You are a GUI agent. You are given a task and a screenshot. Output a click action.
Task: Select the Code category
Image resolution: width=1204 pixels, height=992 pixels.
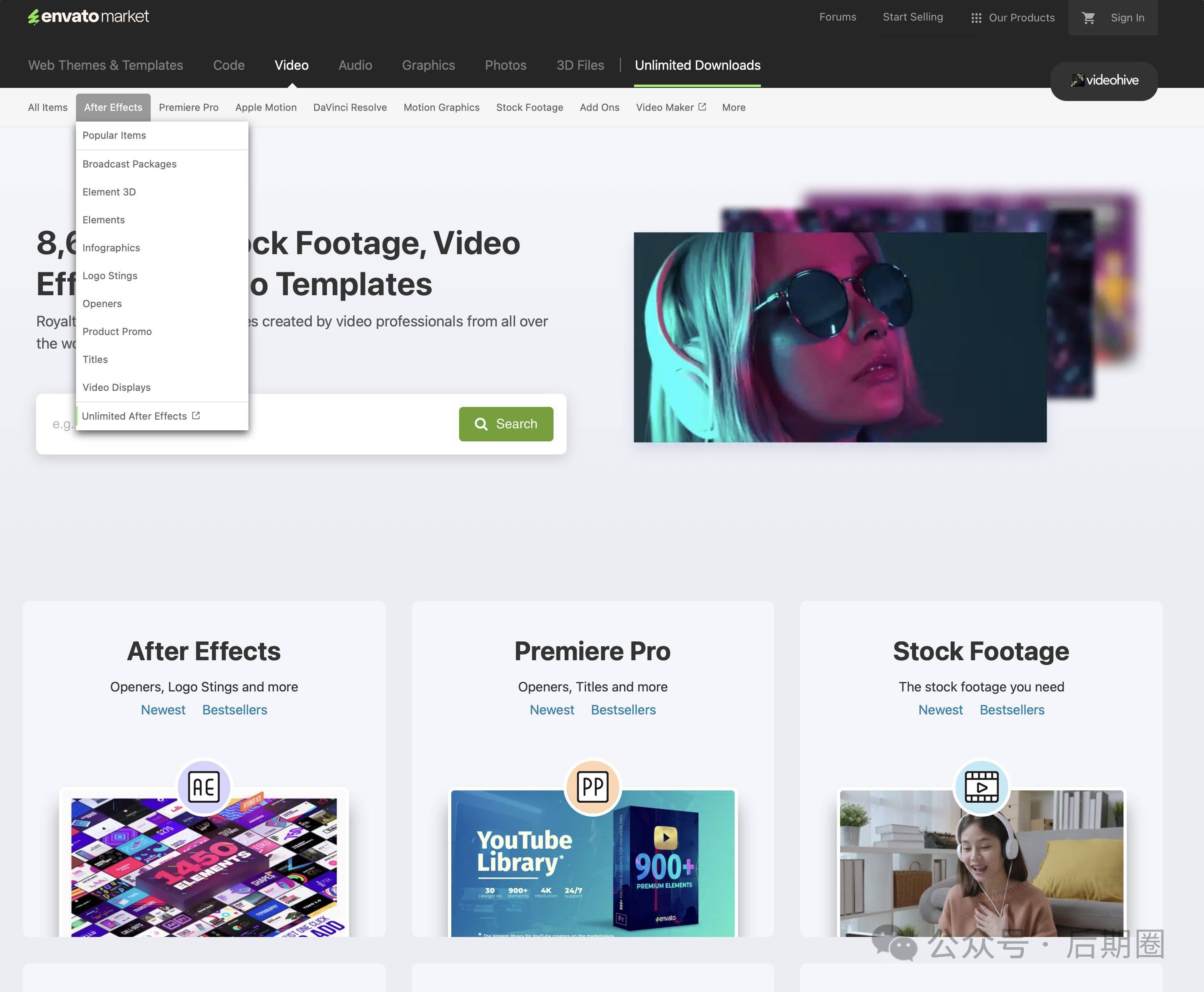pos(229,65)
